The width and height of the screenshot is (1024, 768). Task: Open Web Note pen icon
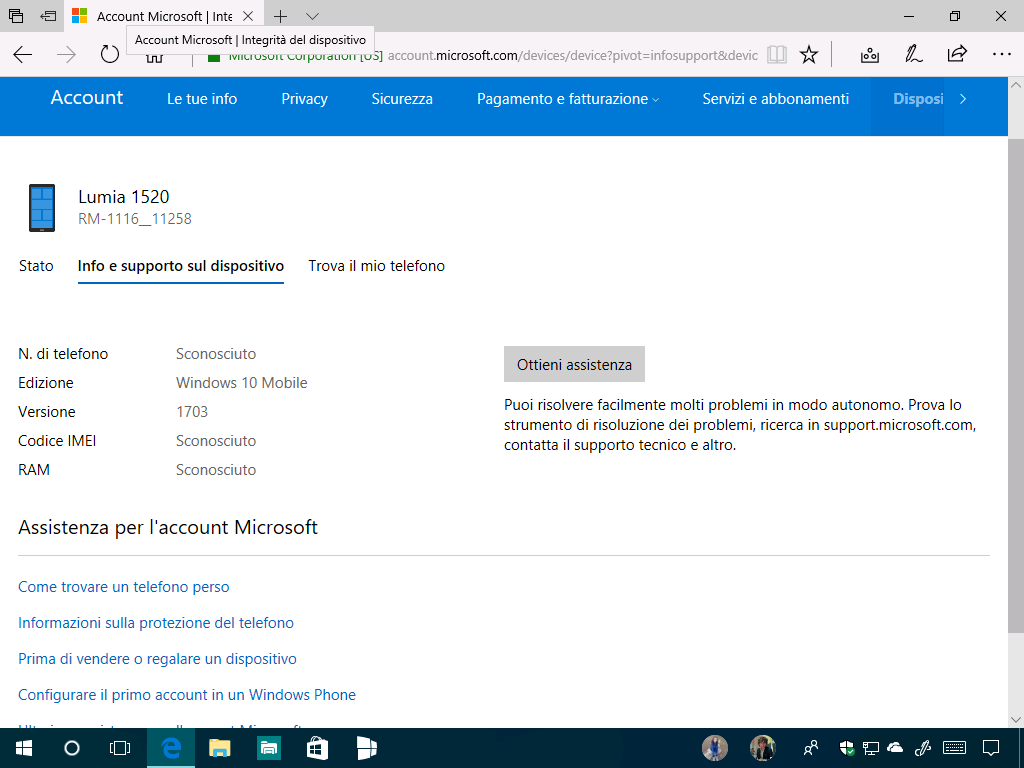pyautogui.click(x=913, y=55)
